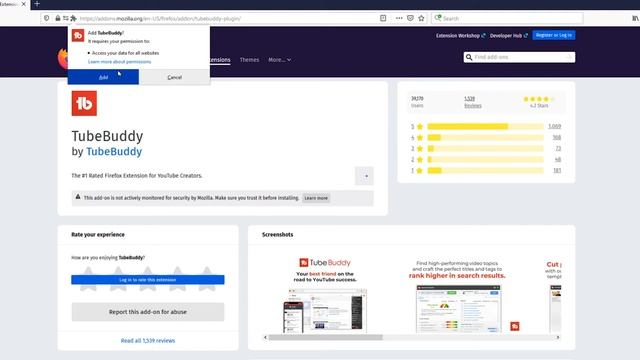
Task: Open second screenshot about search results
Action: tap(457, 295)
